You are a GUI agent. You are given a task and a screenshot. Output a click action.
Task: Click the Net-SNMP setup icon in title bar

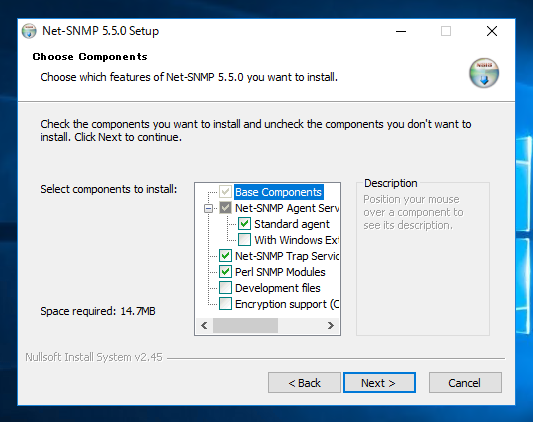click(29, 31)
